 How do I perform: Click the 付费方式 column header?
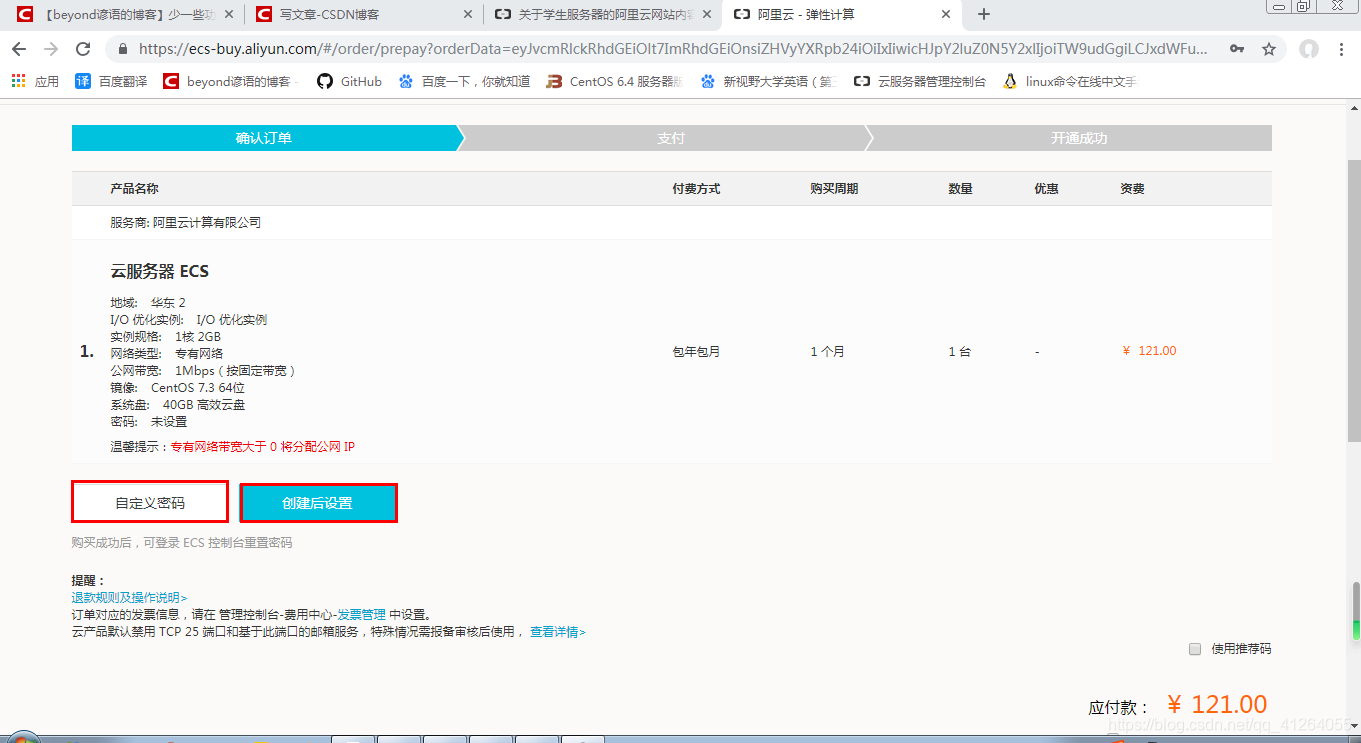pyautogui.click(x=696, y=188)
